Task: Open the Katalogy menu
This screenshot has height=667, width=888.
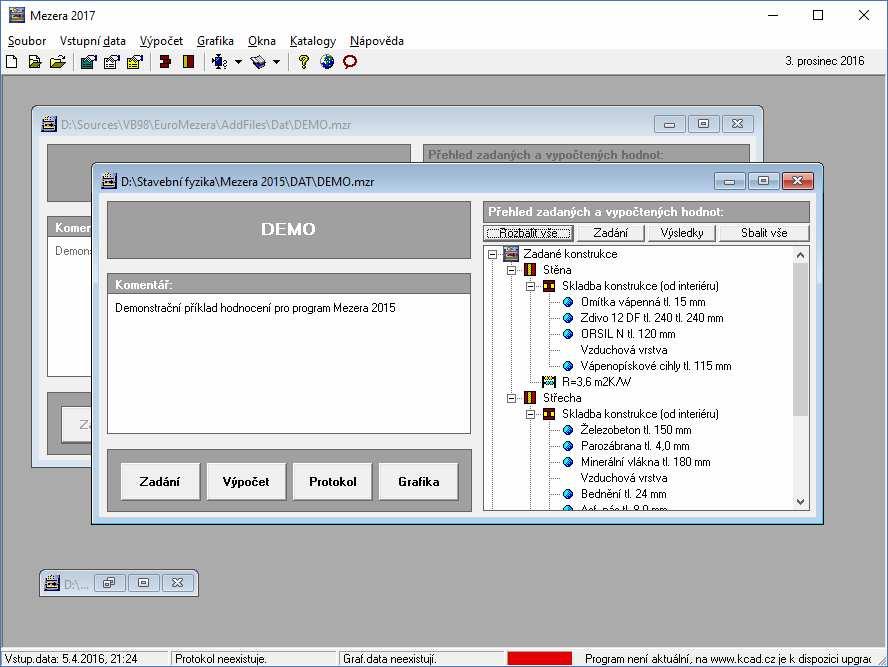Action: (x=313, y=41)
